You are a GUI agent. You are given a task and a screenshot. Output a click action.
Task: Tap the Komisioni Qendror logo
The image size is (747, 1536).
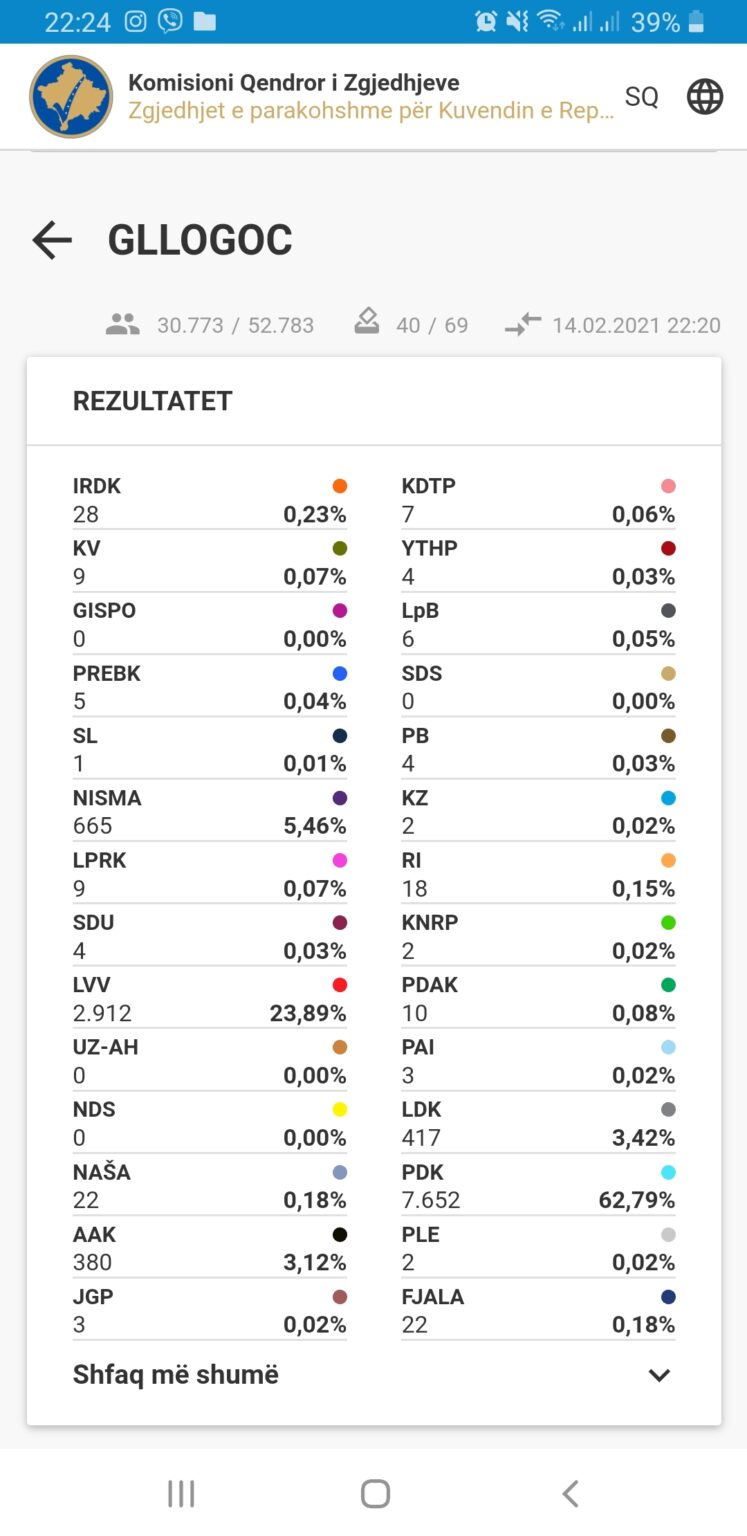70,96
